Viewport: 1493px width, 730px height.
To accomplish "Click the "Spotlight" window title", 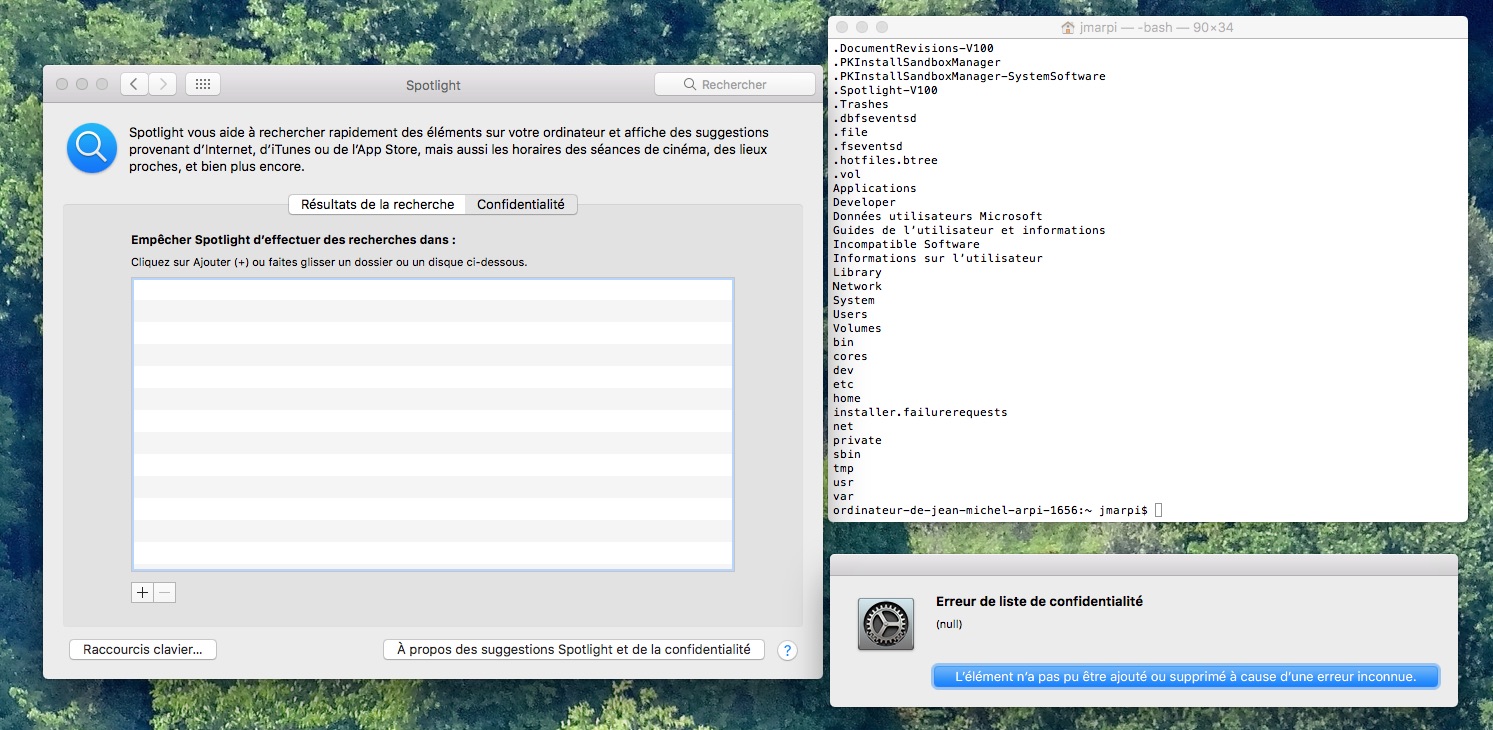I will pyautogui.click(x=433, y=85).
